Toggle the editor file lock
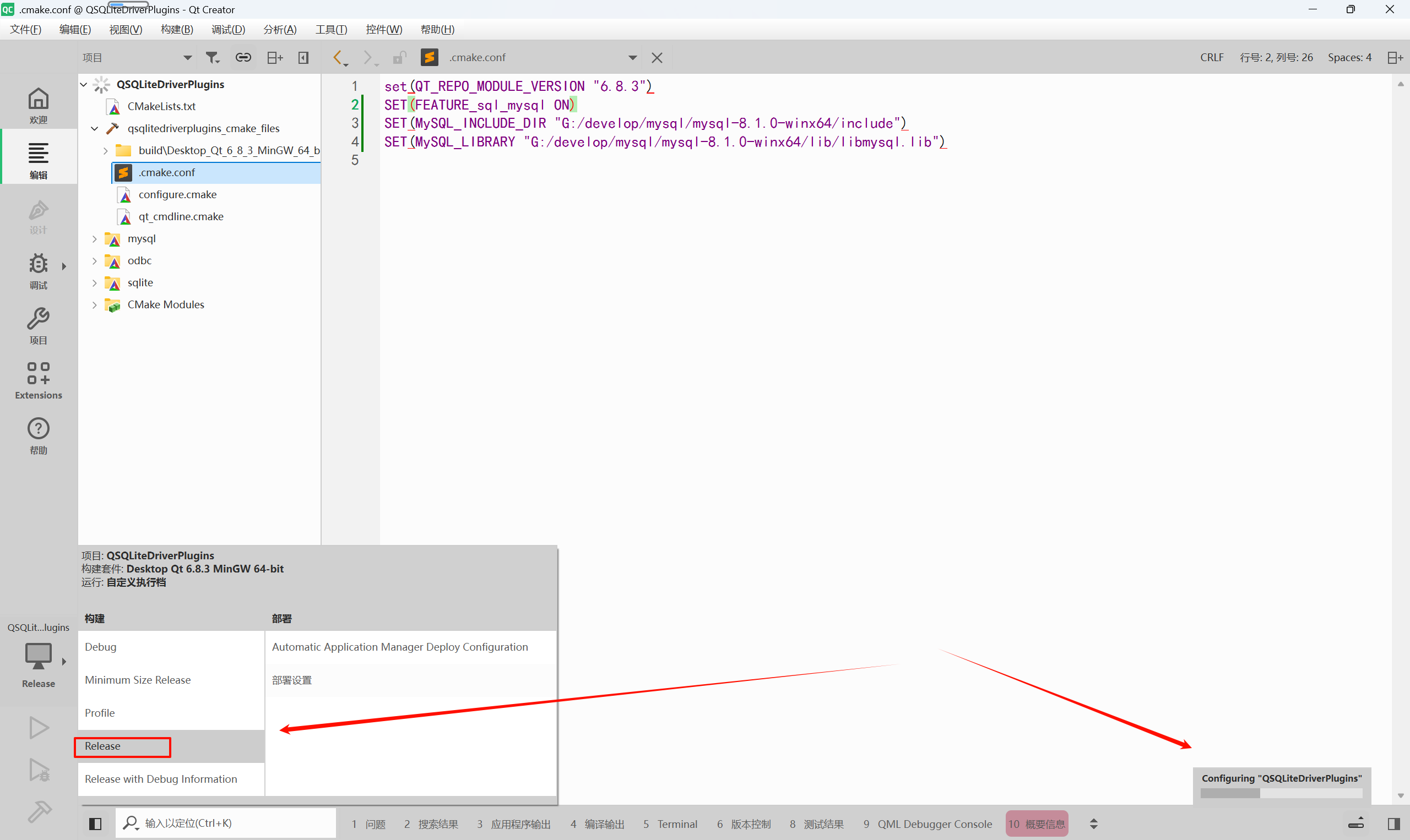This screenshot has width=1410, height=840. click(399, 57)
